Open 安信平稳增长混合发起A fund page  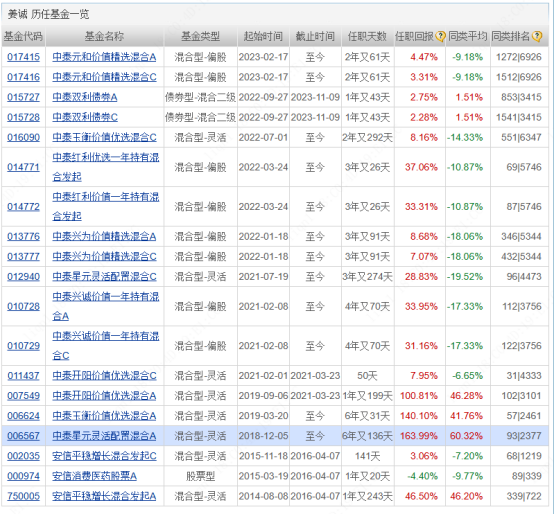click(104, 496)
